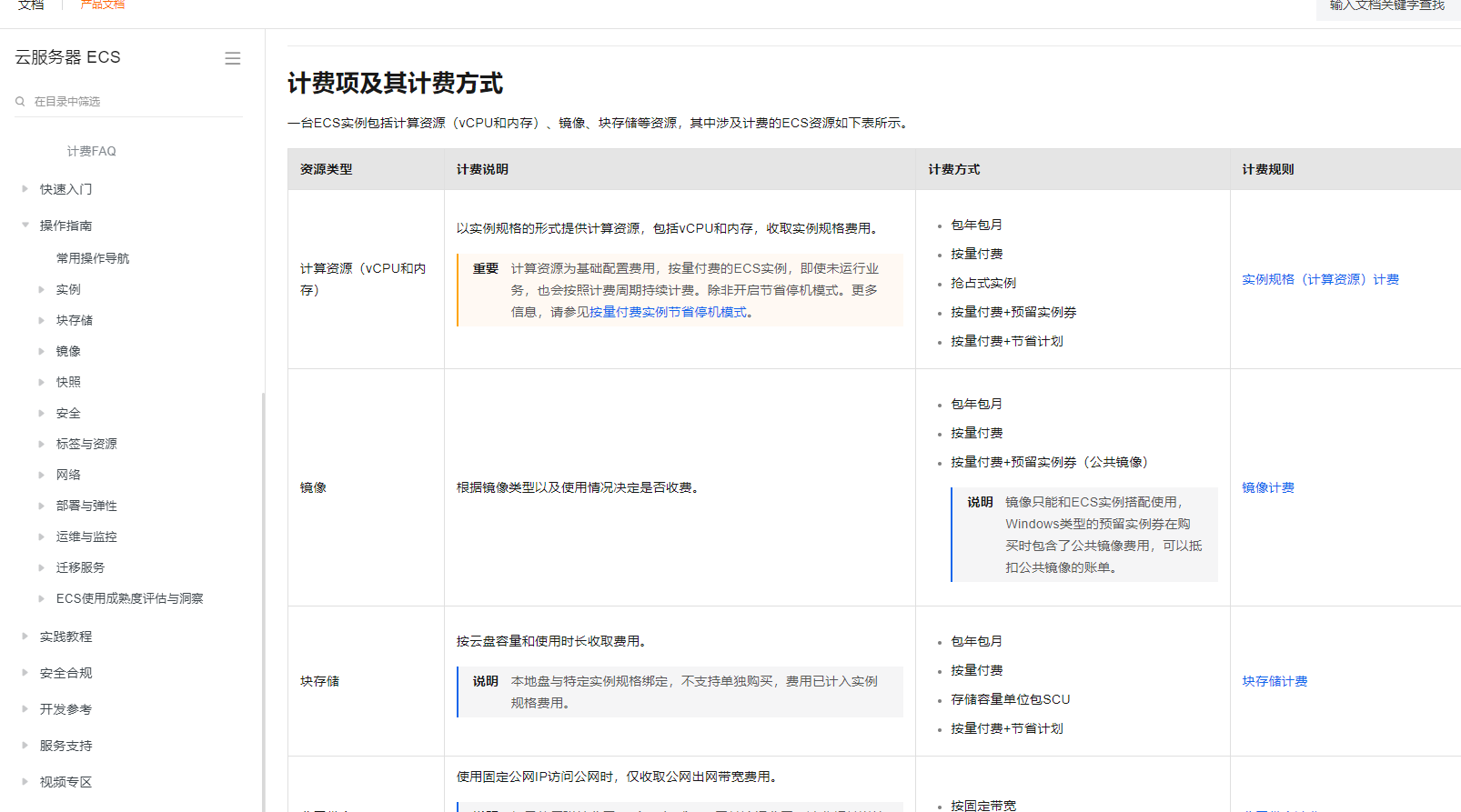Click sidebar vertical scrollbar

263,600
